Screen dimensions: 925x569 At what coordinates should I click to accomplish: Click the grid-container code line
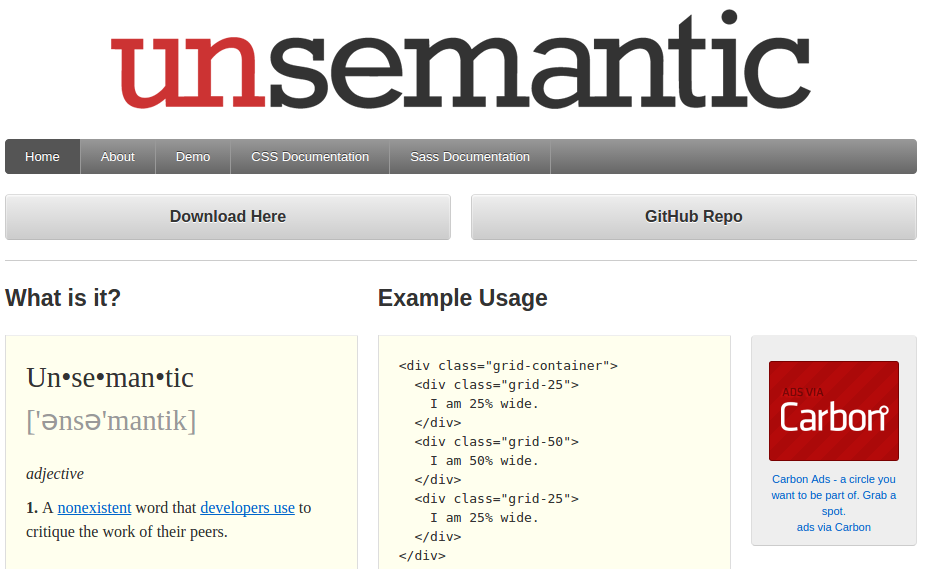pos(508,366)
